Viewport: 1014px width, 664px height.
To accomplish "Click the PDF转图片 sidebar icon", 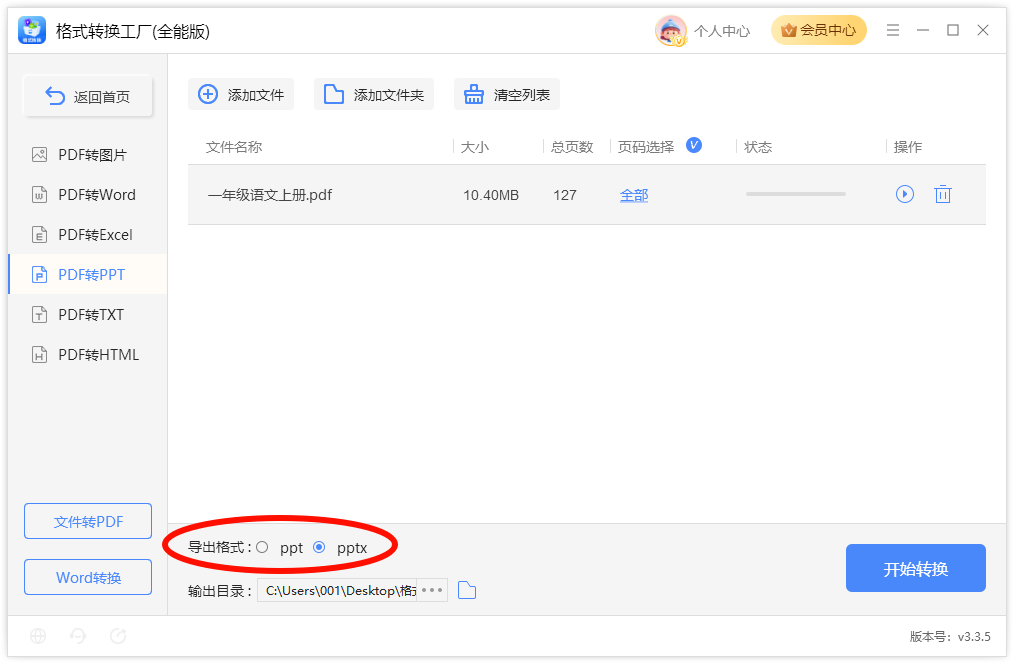I will click(x=39, y=155).
